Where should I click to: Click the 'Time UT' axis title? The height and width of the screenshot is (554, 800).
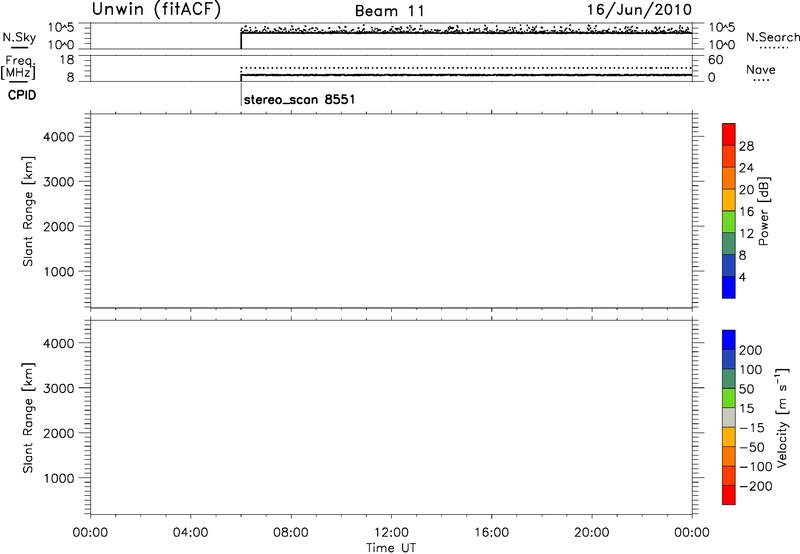pos(391,548)
